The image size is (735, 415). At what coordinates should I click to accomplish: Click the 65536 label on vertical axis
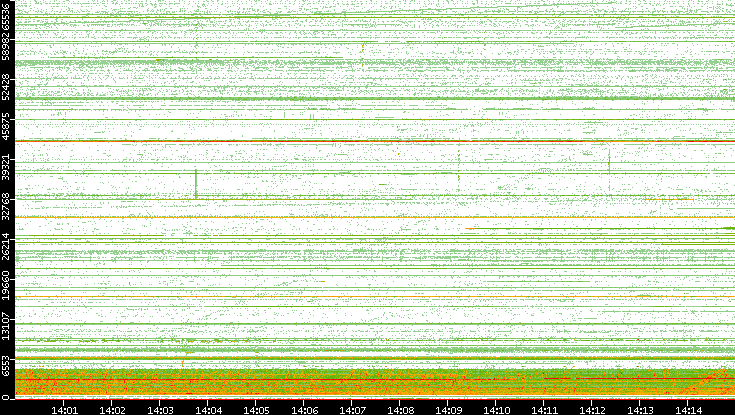(7, 18)
